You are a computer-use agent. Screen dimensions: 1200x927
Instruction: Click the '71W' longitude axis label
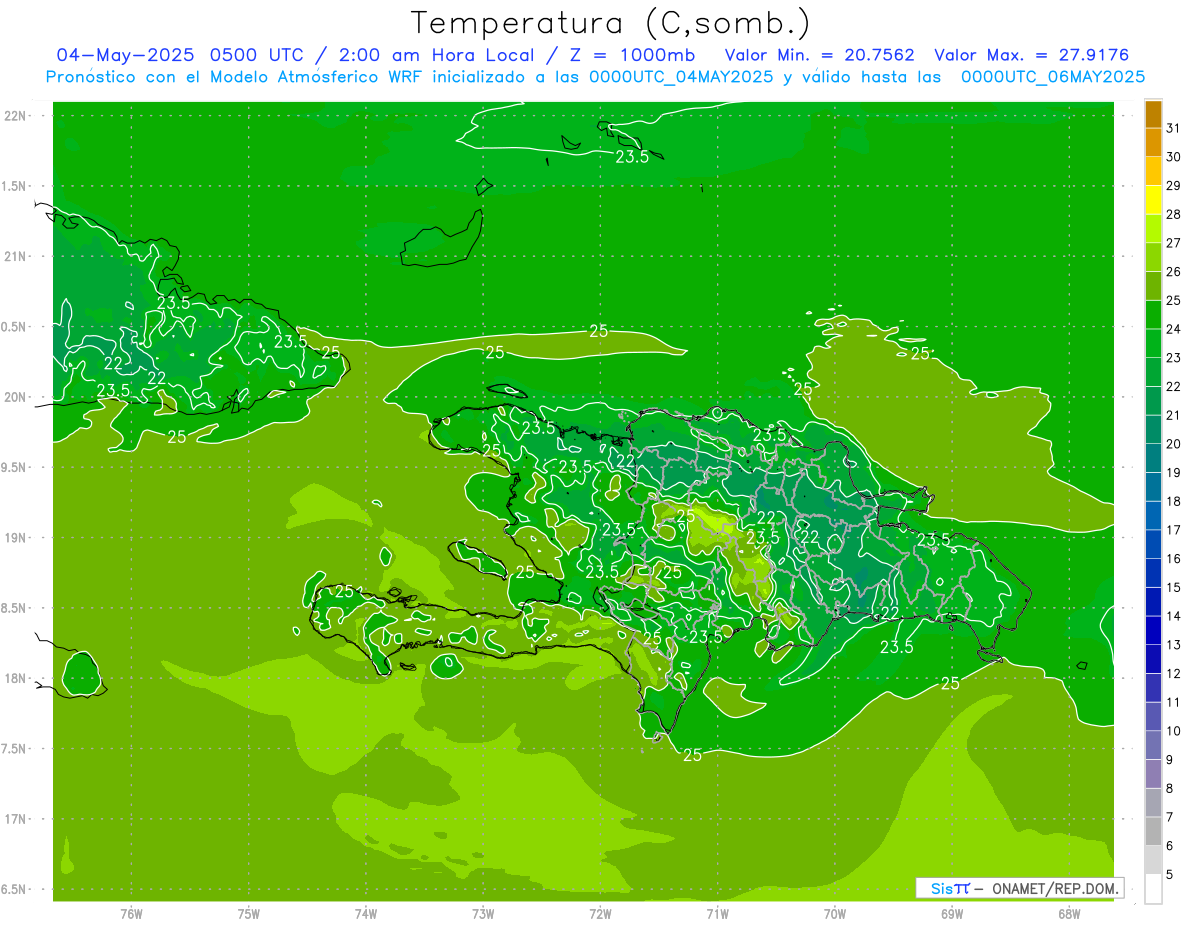tap(717, 914)
